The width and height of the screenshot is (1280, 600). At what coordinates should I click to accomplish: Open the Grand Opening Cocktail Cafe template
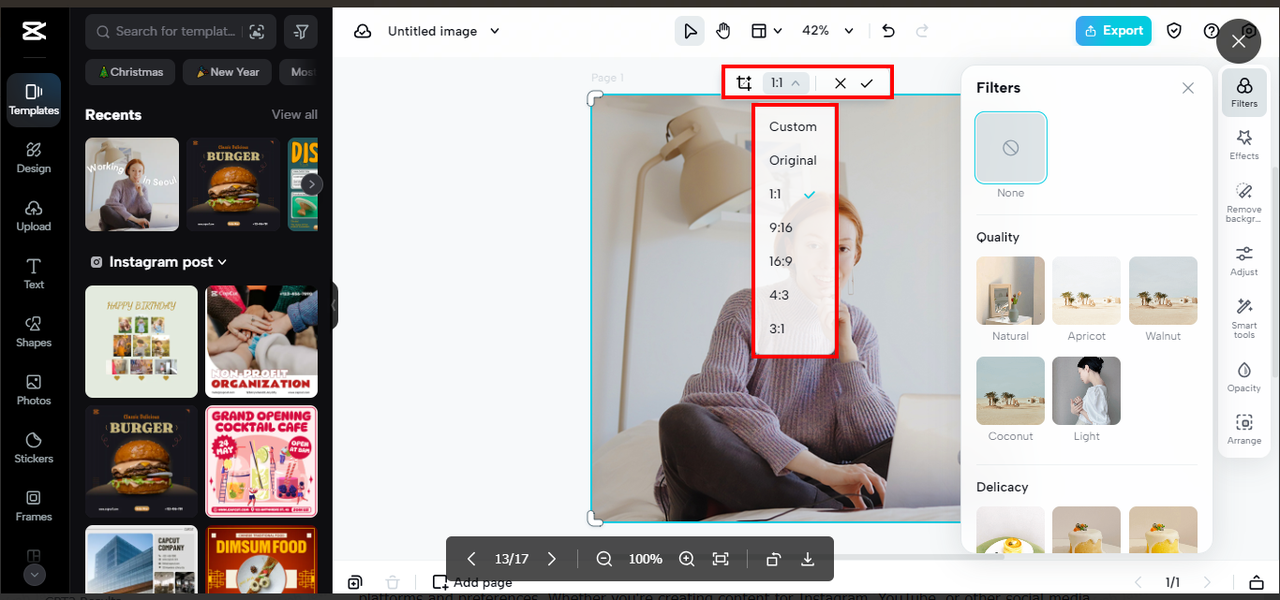(262, 461)
